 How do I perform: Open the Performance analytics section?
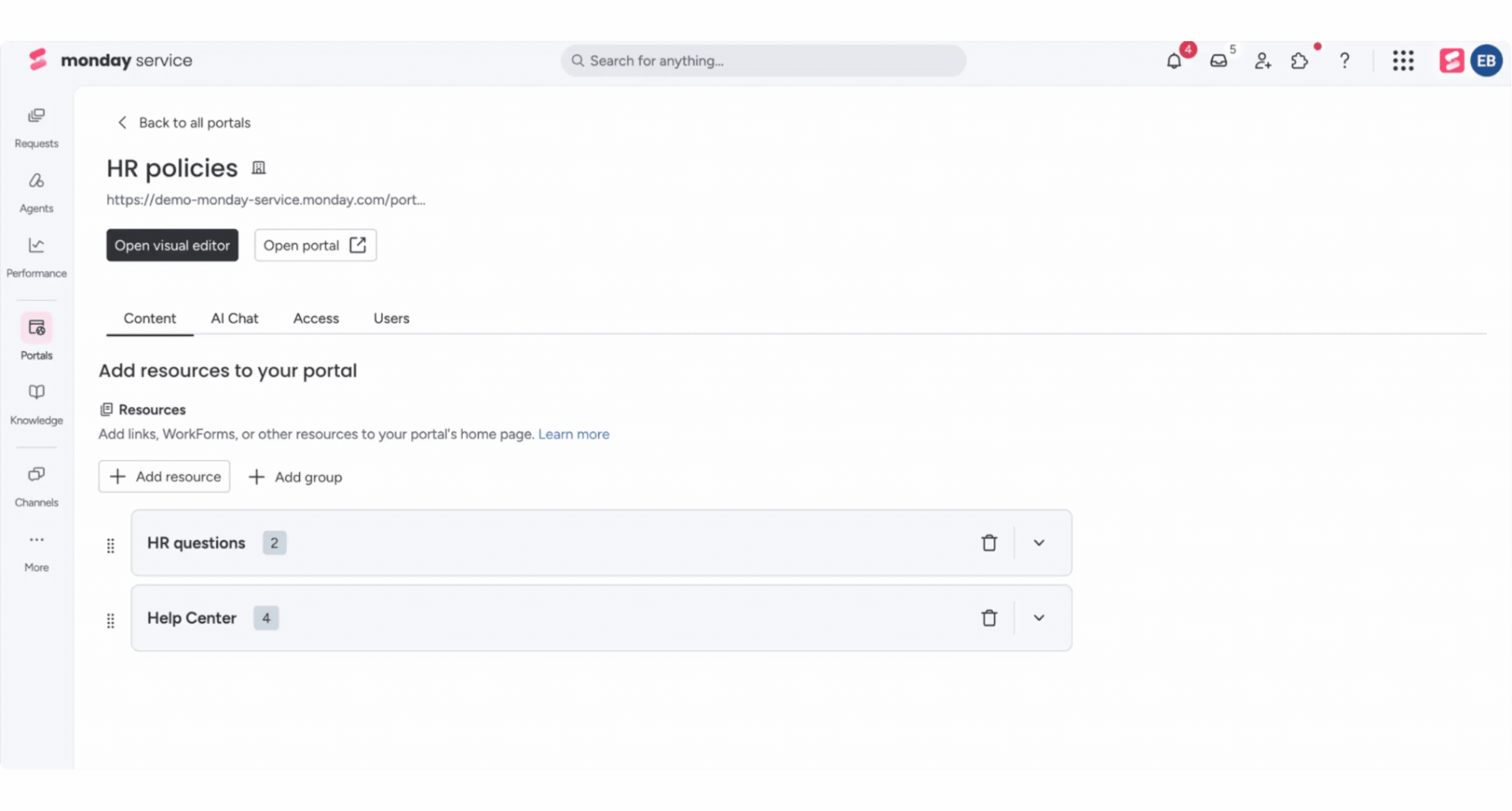point(37,258)
